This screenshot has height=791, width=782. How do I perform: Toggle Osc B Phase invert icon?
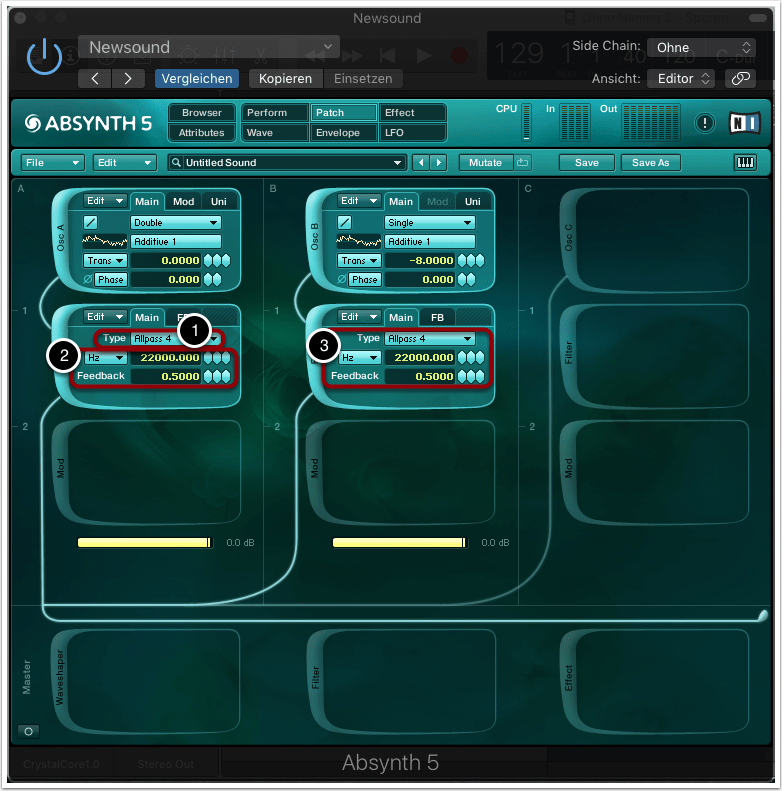pyautogui.click(x=342, y=279)
